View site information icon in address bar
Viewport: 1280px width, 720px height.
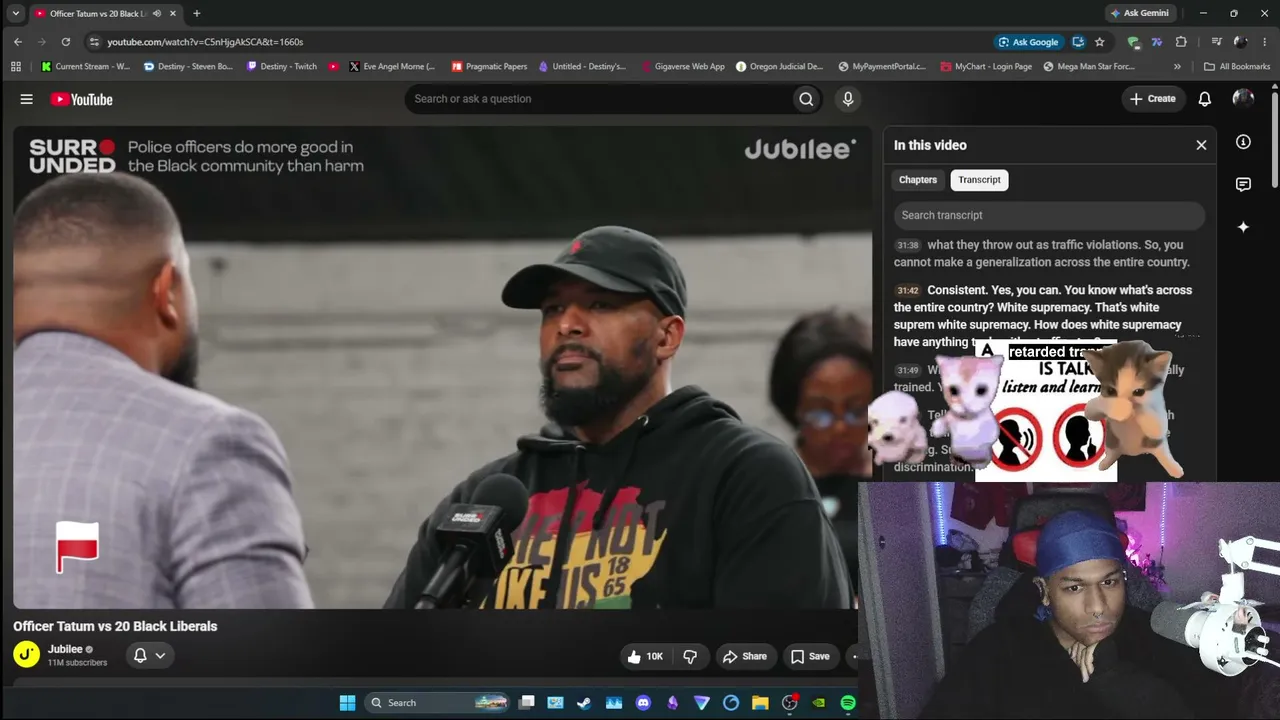click(94, 42)
